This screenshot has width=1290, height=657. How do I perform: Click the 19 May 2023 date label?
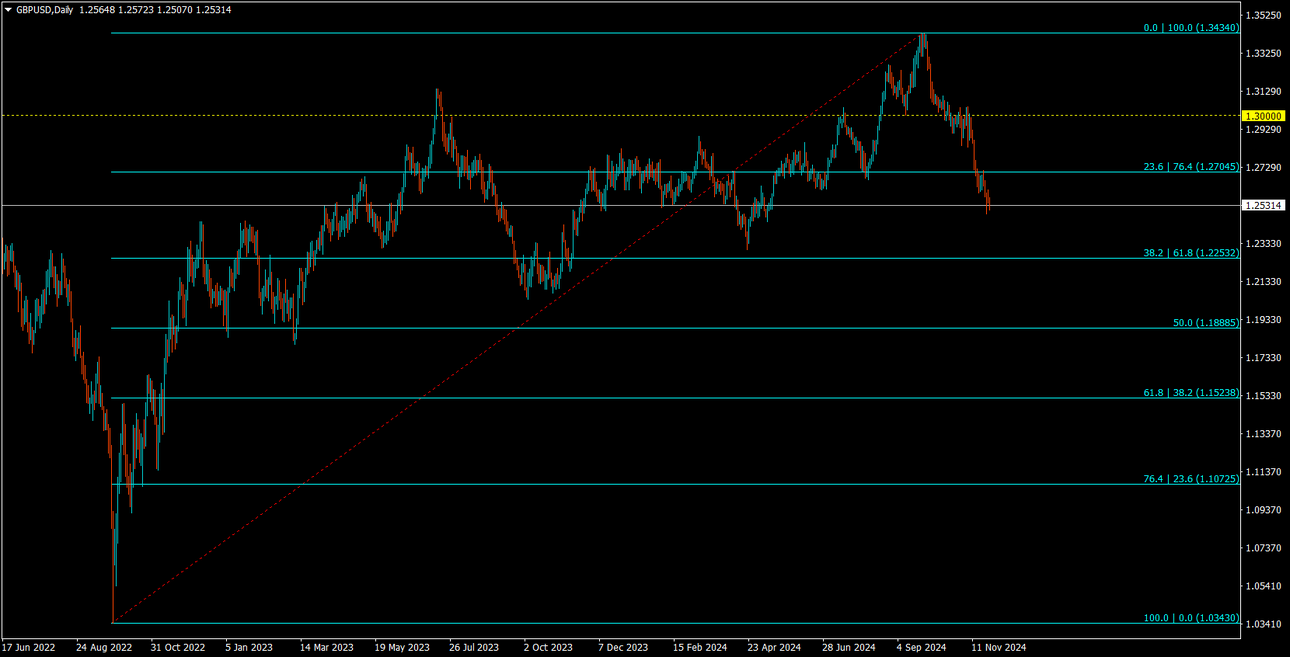402,647
